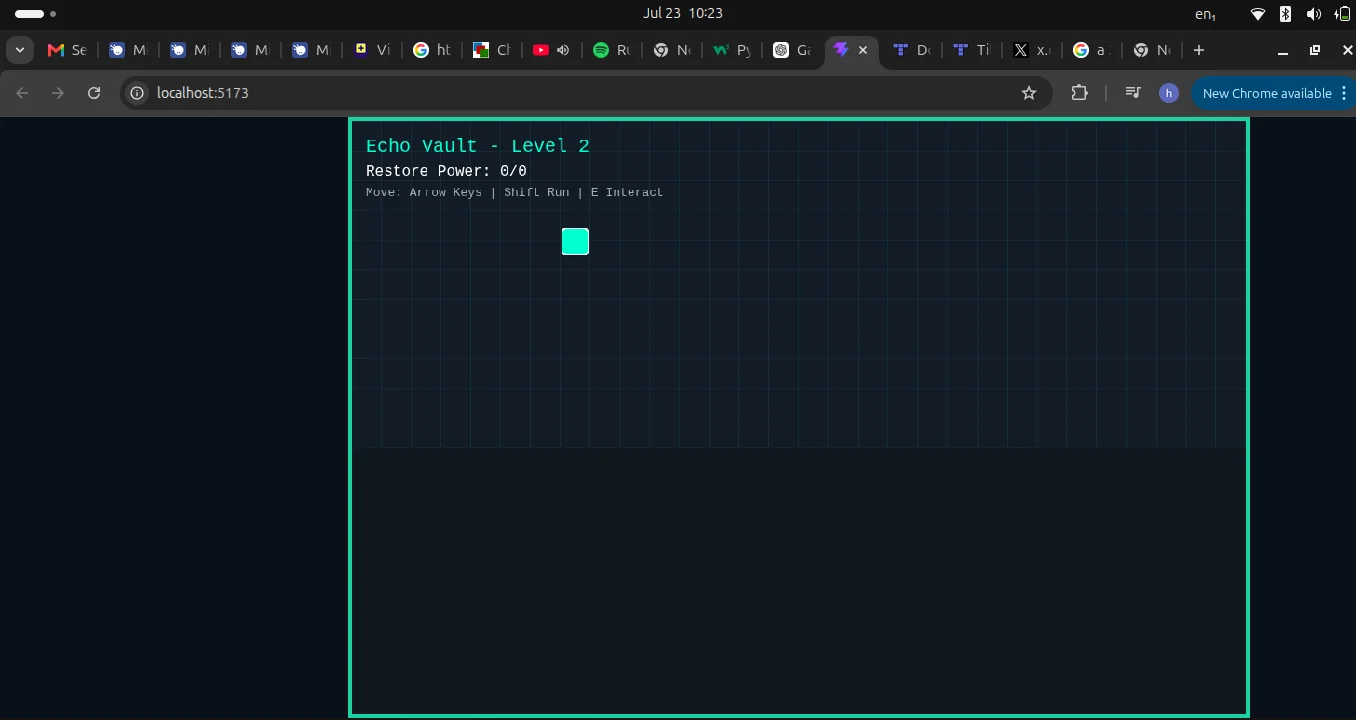Screen dimensions: 1356x720
Task: Open the system volume icon
Action: point(1314,14)
